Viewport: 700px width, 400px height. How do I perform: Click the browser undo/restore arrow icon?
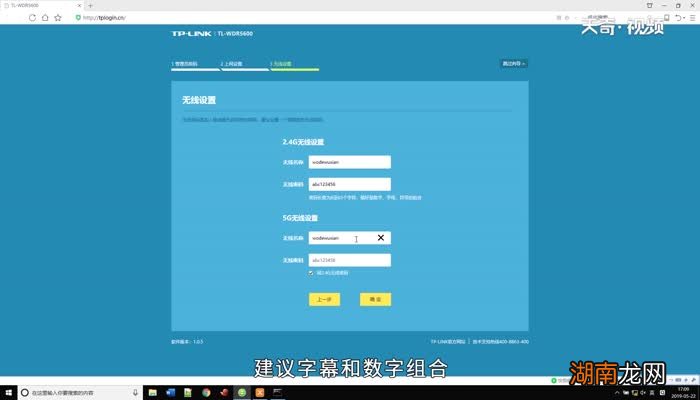tap(678, 18)
